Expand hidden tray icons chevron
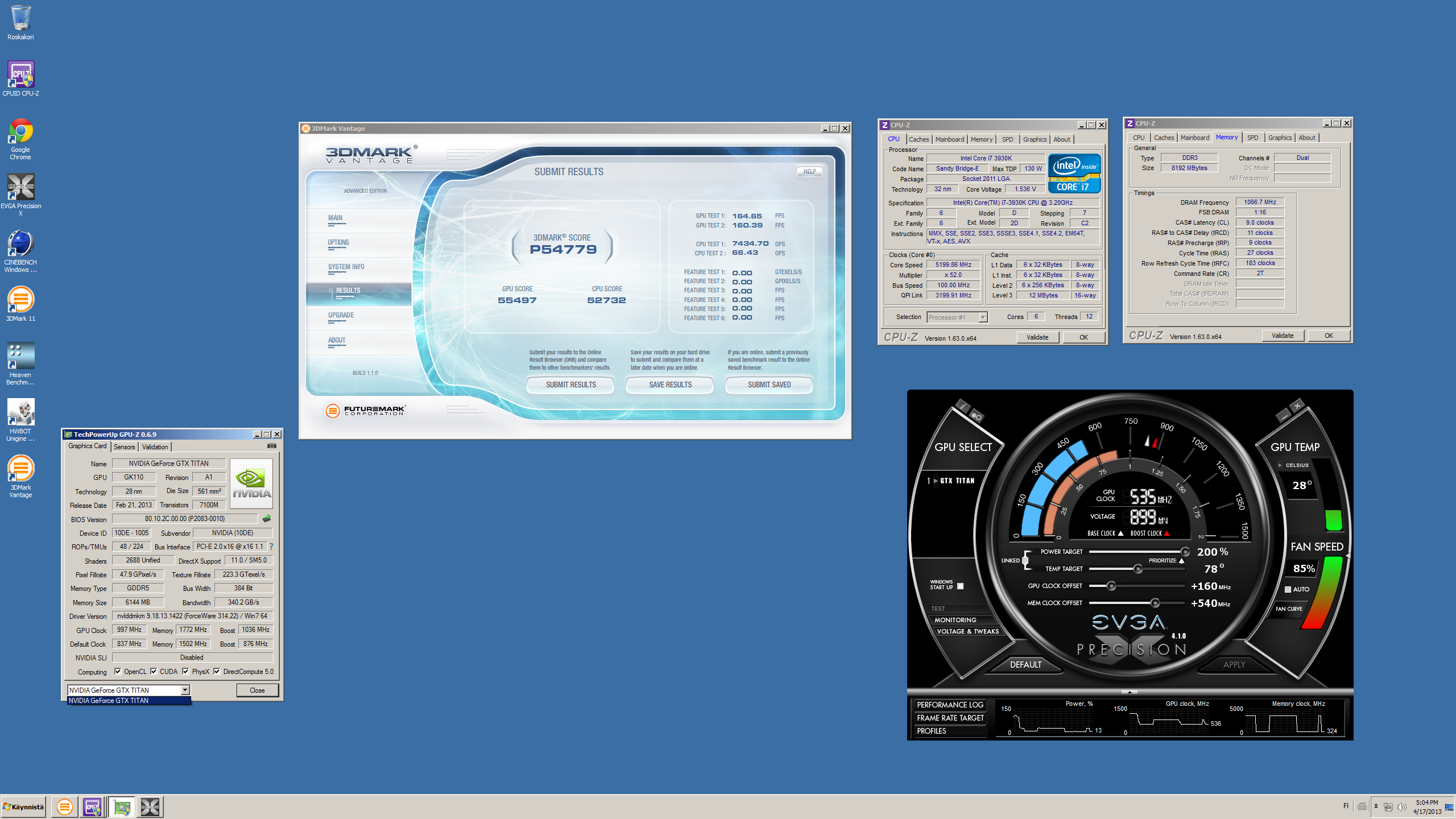1456x819 pixels. click(1376, 806)
